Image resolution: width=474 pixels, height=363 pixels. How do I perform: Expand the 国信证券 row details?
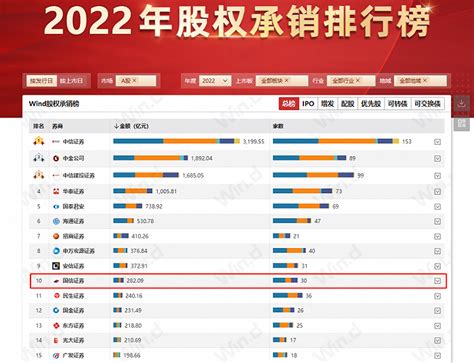click(437, 281)
